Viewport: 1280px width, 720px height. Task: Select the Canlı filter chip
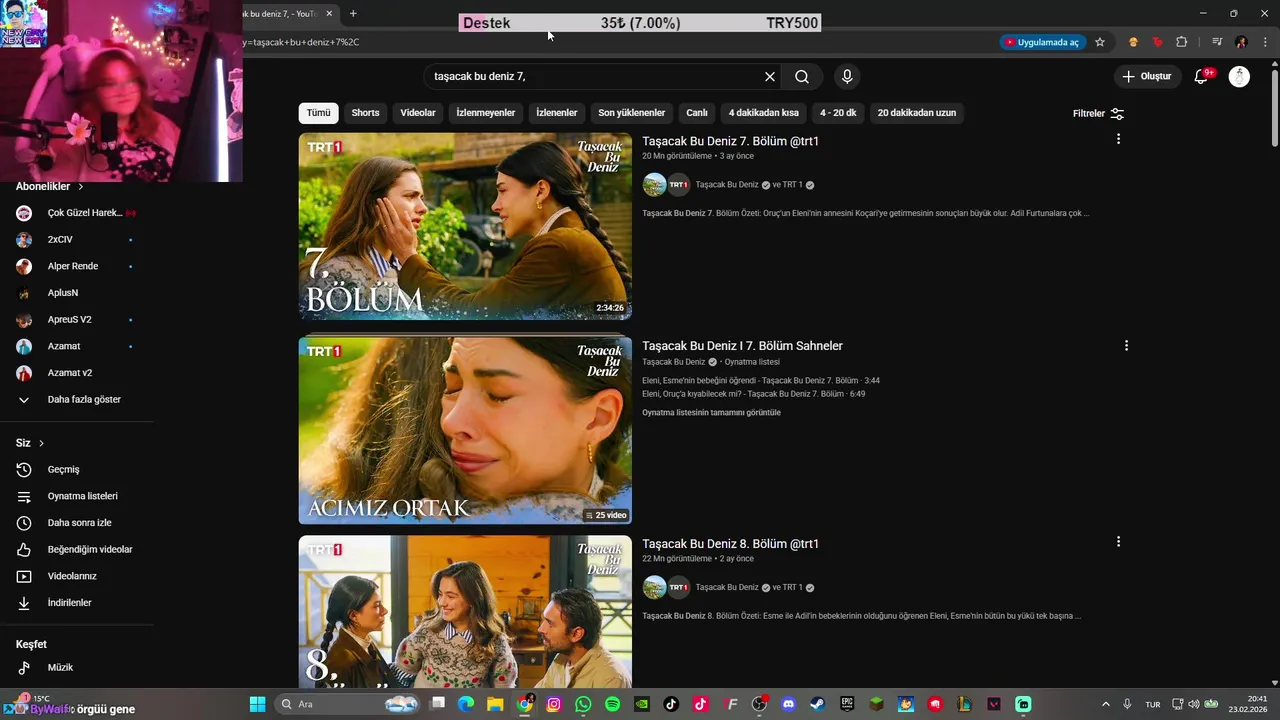coord(697,113)
